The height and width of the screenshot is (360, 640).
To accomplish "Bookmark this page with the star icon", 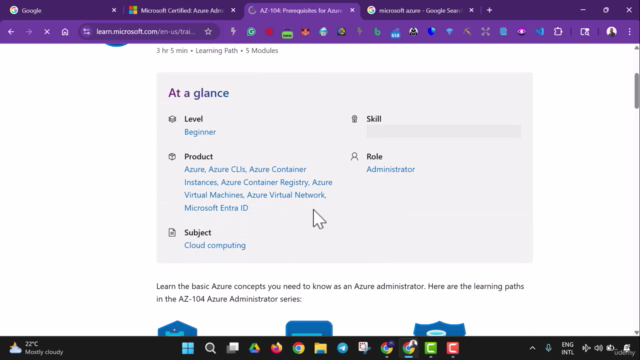I will coord(208,31).
